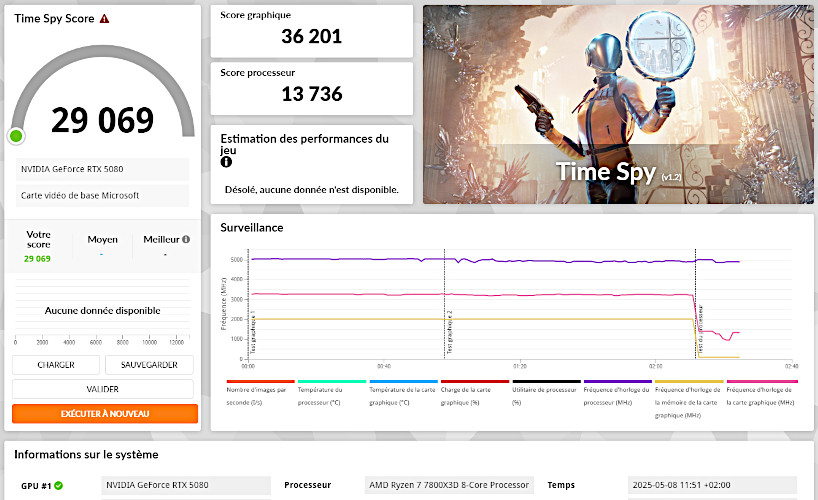818x500 pixels.
Task: Click the AMD Ryzen 7 7800X3D processor field
Action: (449, 485)
